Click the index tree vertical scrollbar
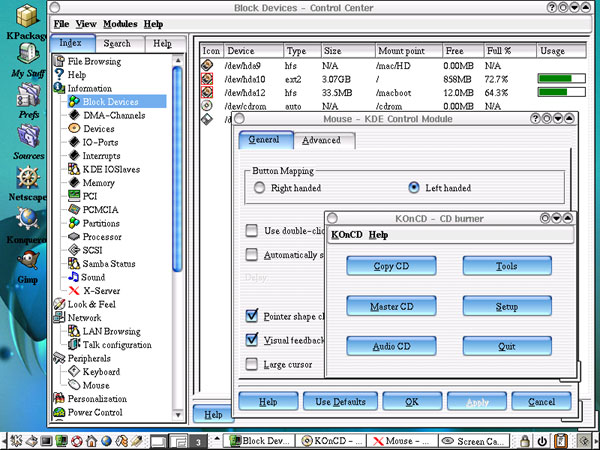The height and width of the screenshot is (450, 600). (177, 168)
